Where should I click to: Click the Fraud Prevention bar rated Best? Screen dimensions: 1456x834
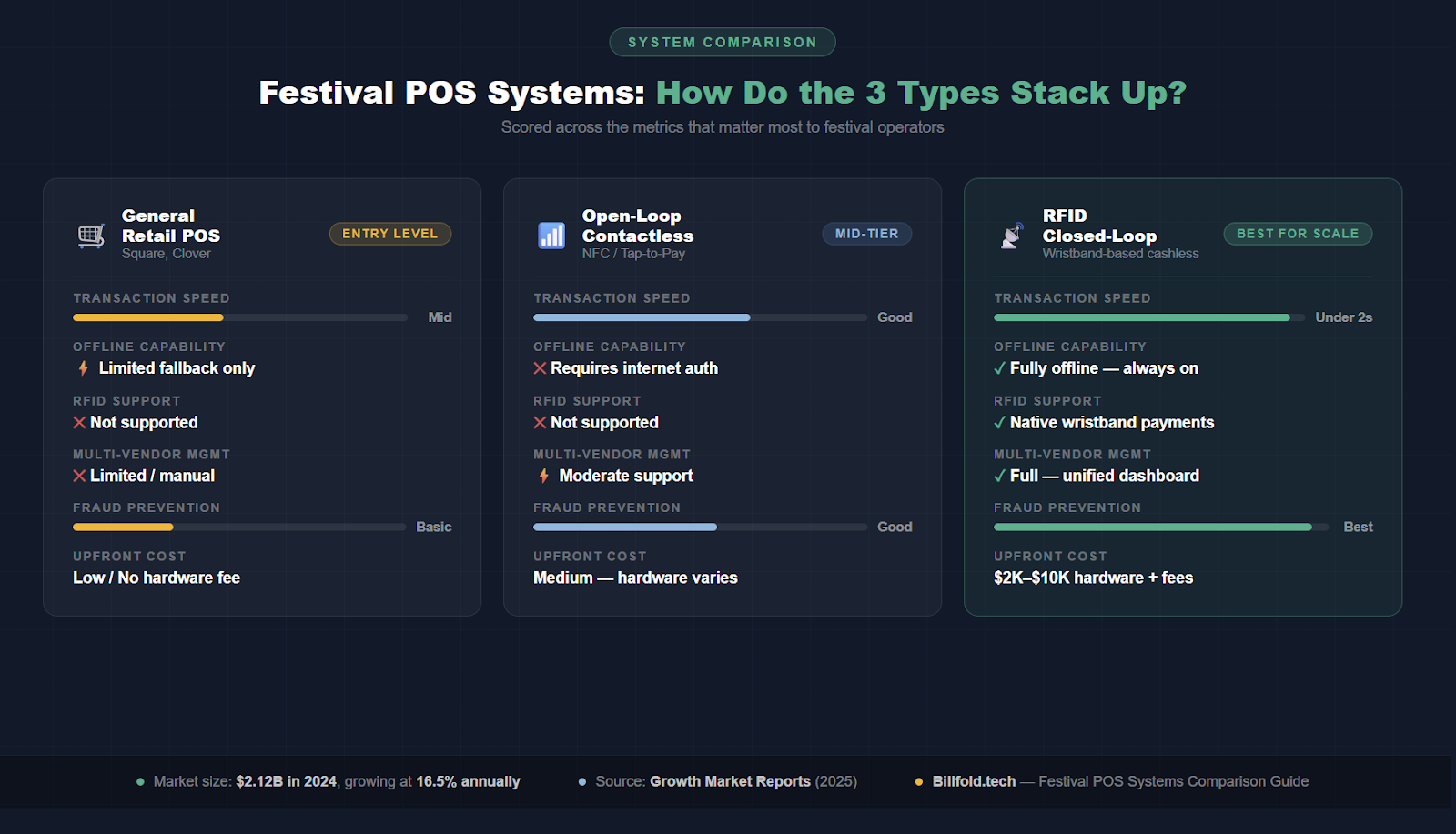pos(1153,526)
